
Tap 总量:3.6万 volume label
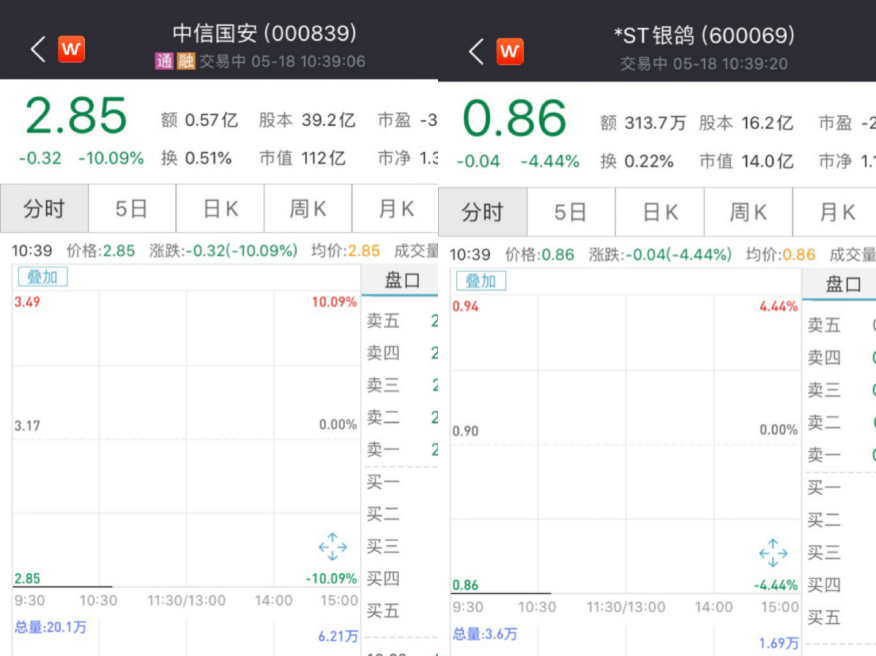click(485, 634)
